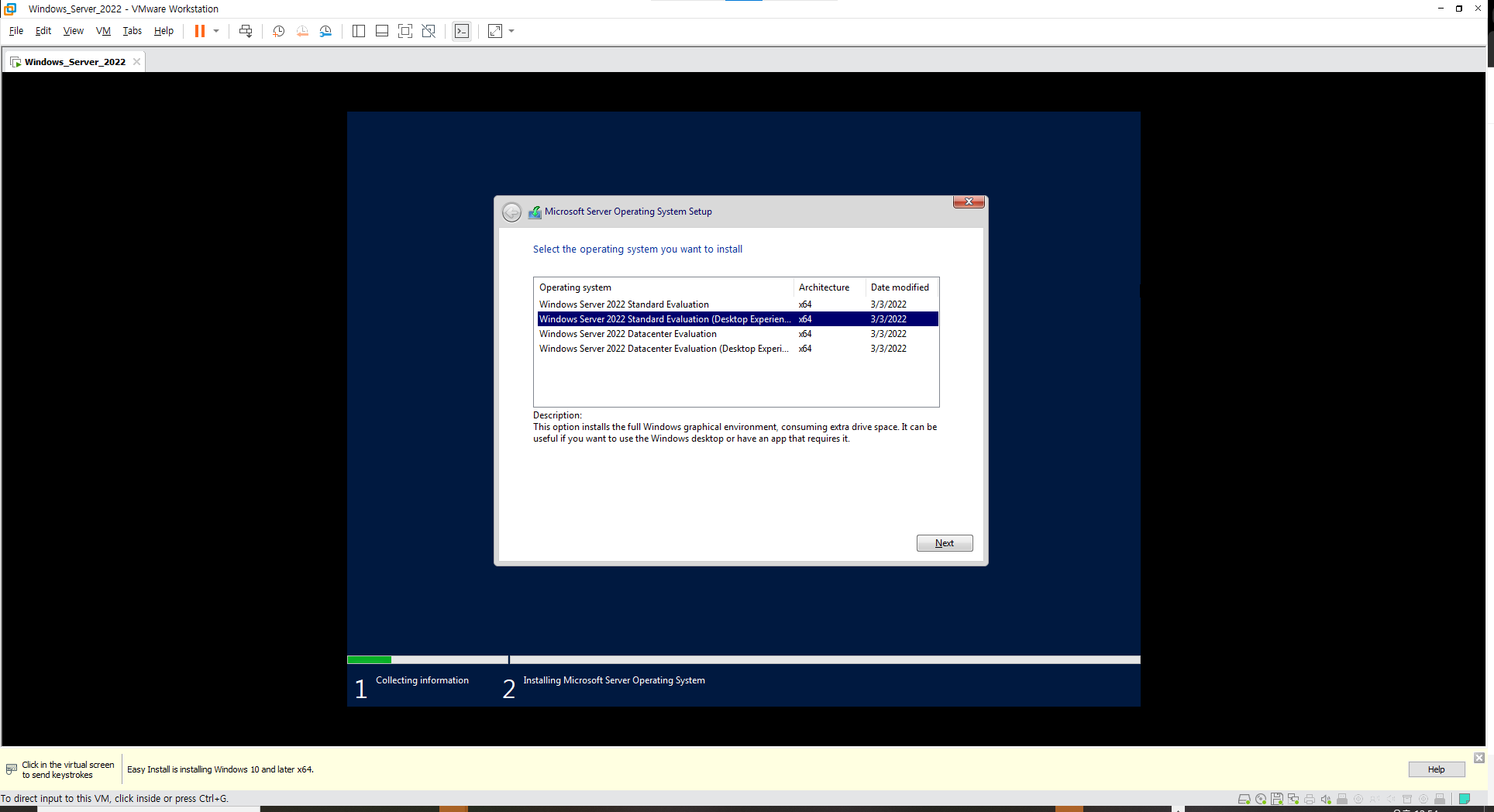This screenshot has width=1494, height=812.
Task: Click the VM icon on the tab
Action: point(15,62)
